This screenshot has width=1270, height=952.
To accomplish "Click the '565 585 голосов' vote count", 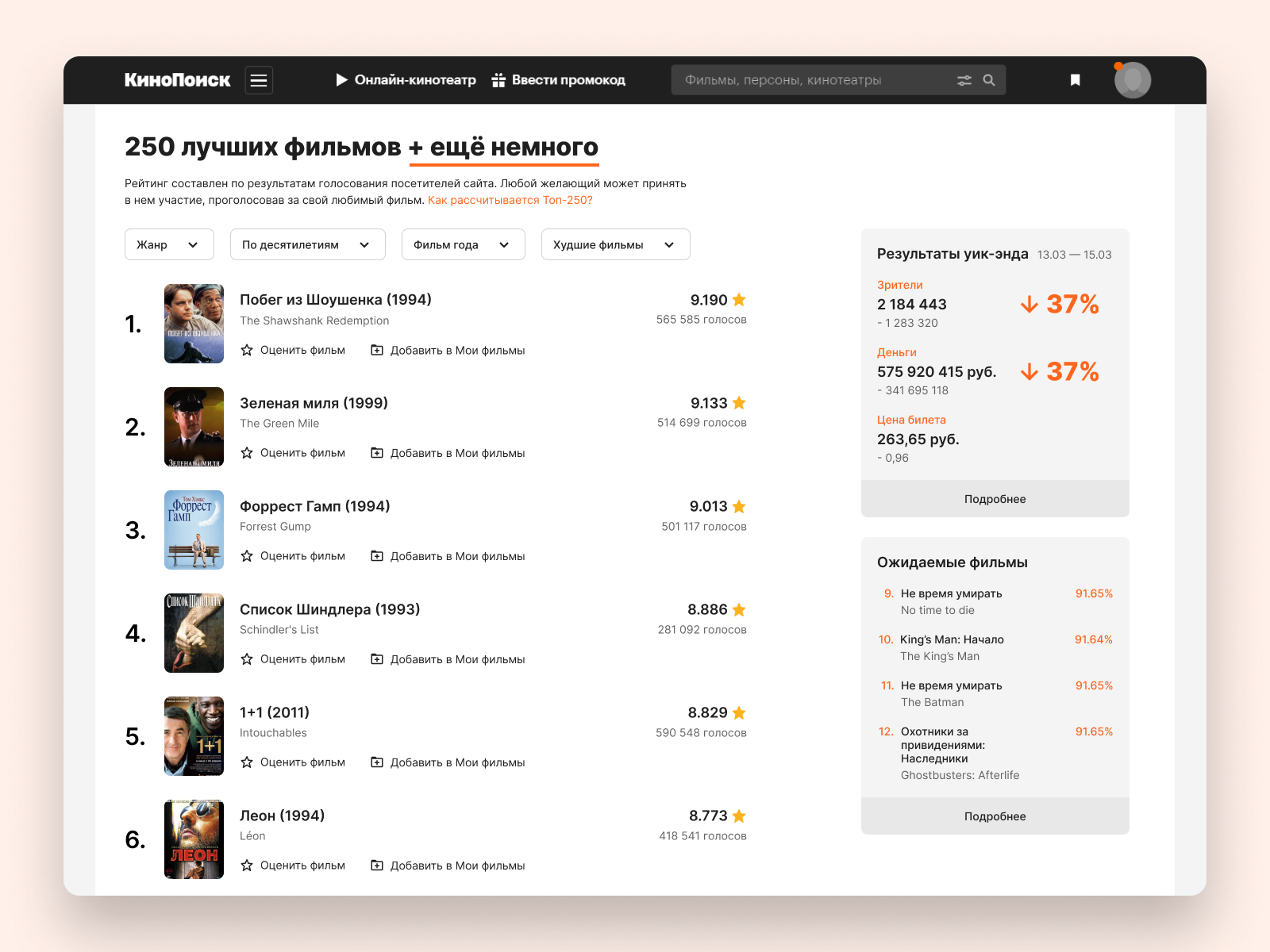I will pyautogui.click(x=702, y=320).
